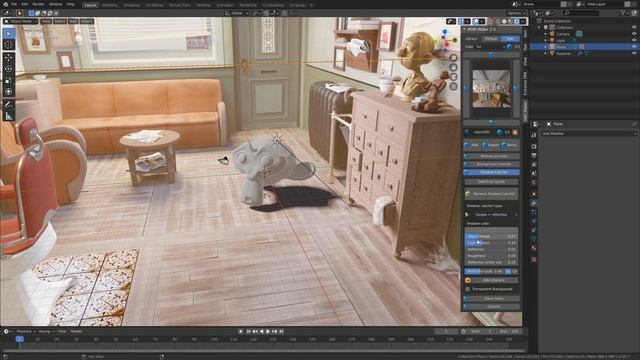The width and height of the screenshot is (640, 360).
Task: Jump to the timeline start frame
Action: [249, 331]
